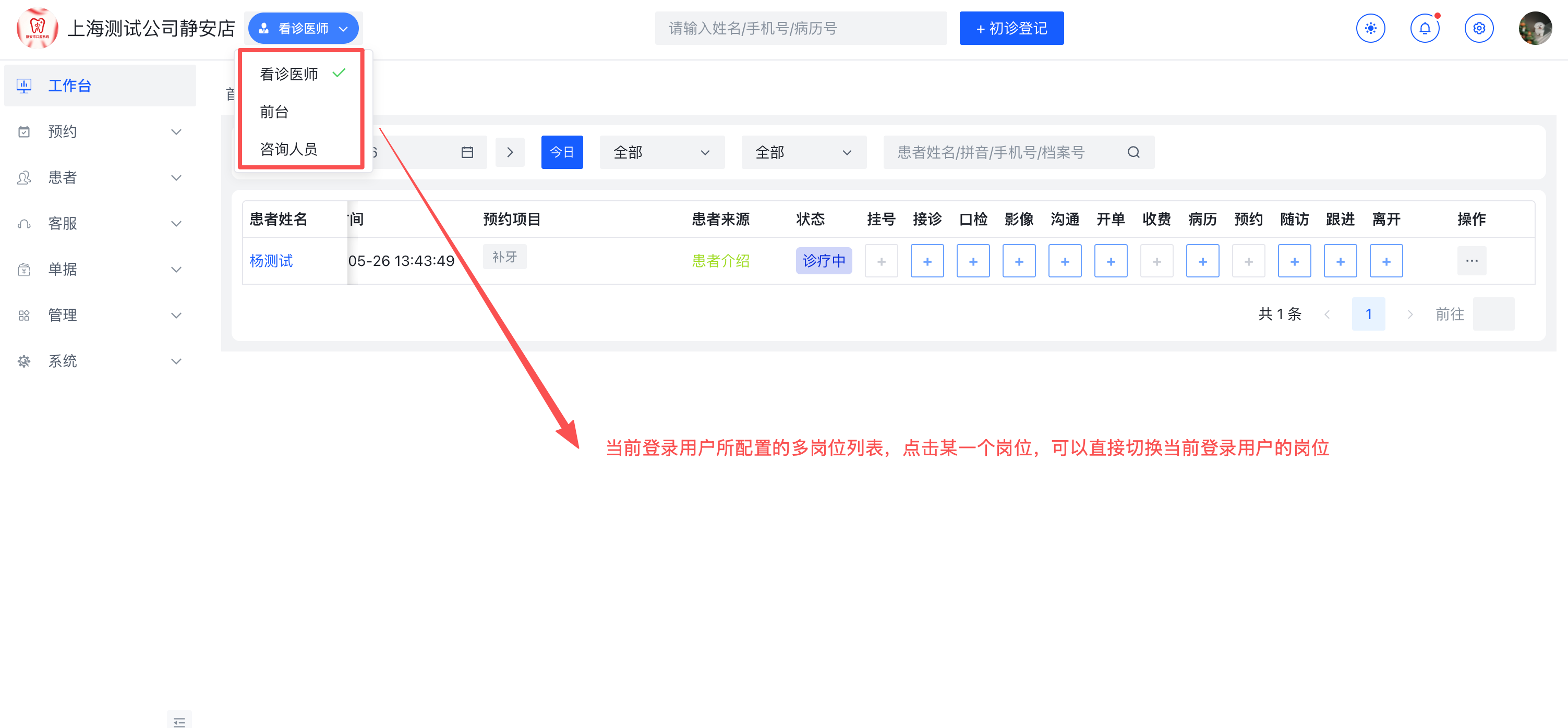This screenshot has height=728, width=1568.
Task: Click the 共 1 条 total text
Action: pos(1280,314)
